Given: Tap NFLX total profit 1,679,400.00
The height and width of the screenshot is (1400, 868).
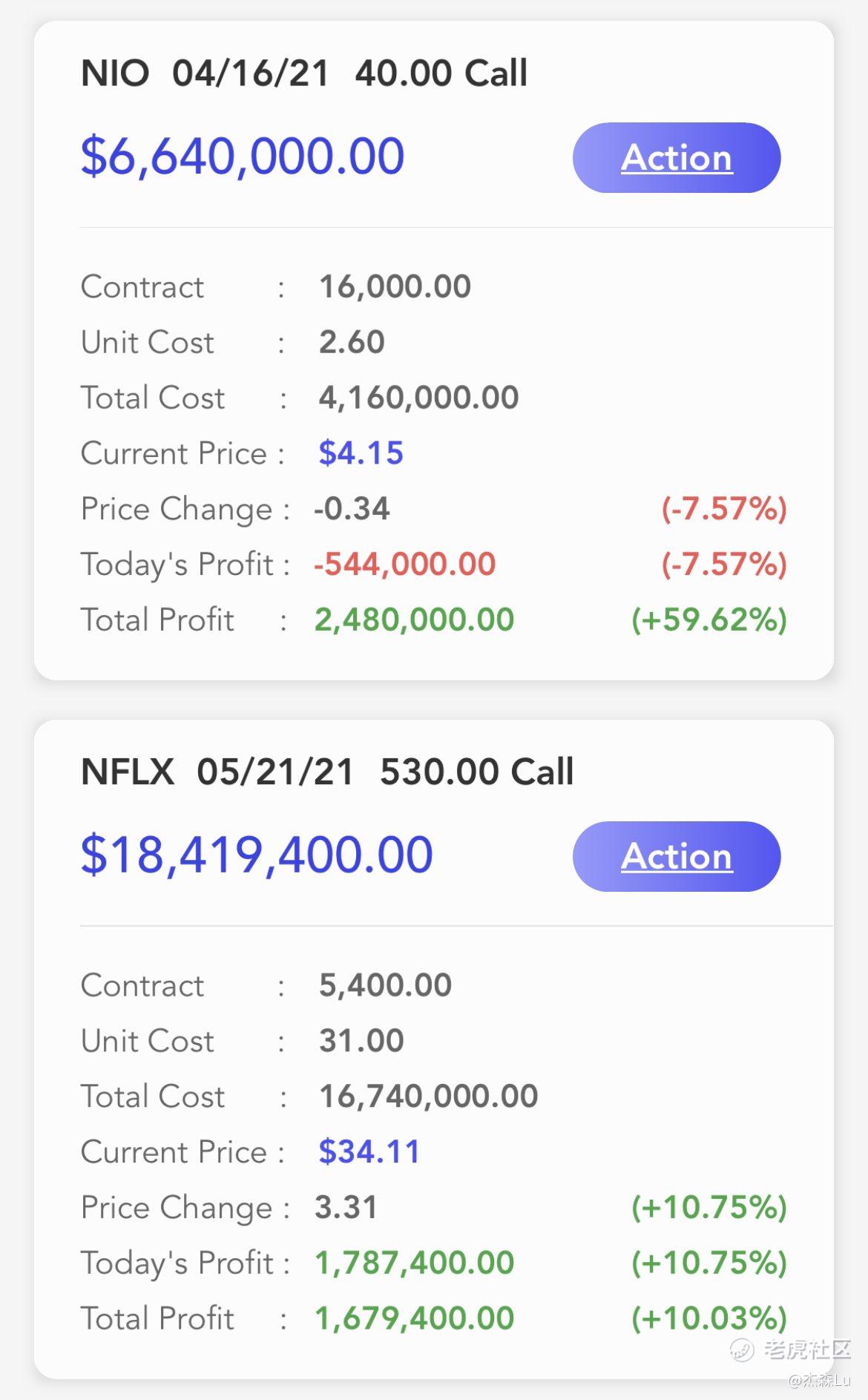Looking at the screenshot, I should (x=414, y=1318).
